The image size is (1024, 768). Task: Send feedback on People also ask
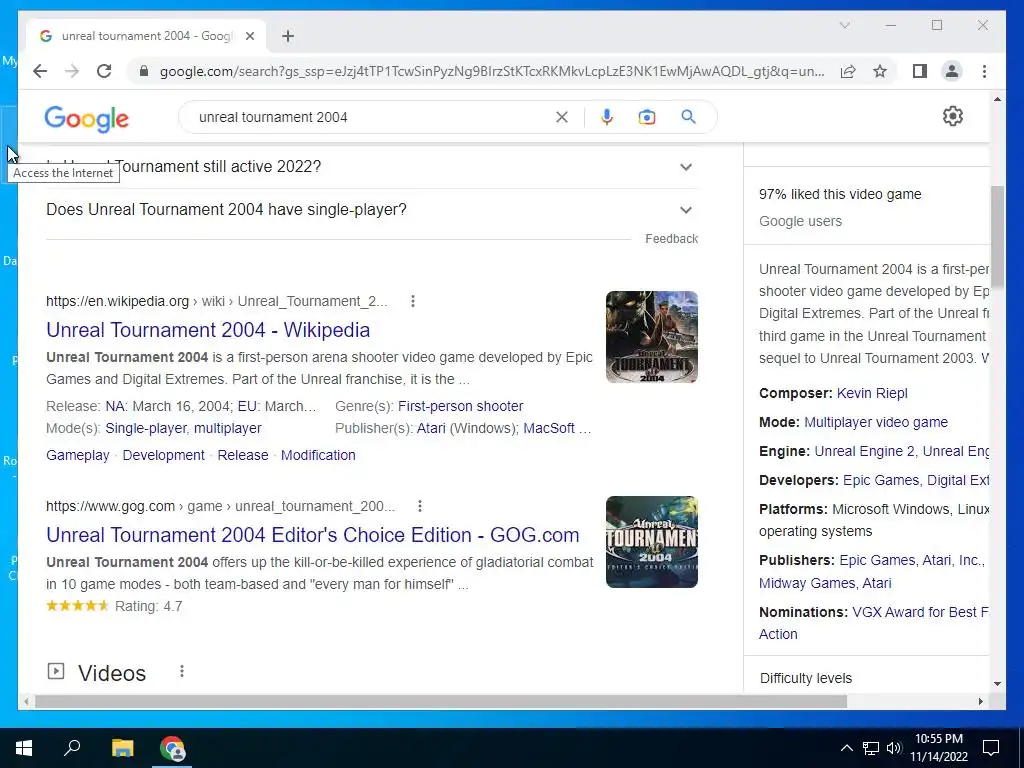click(671, 239)
